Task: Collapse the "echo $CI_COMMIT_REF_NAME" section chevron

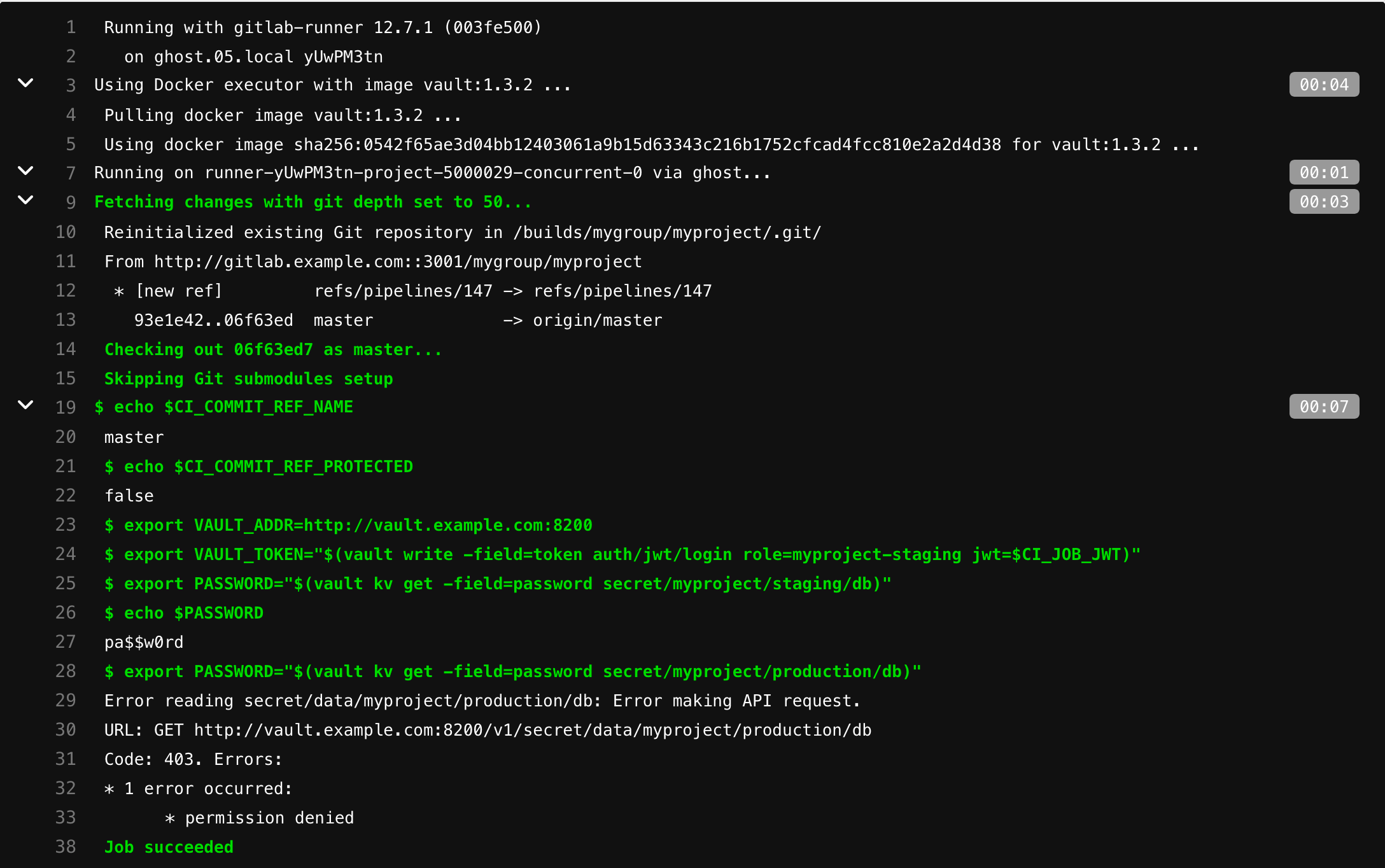Action: (x=25, y=407)
